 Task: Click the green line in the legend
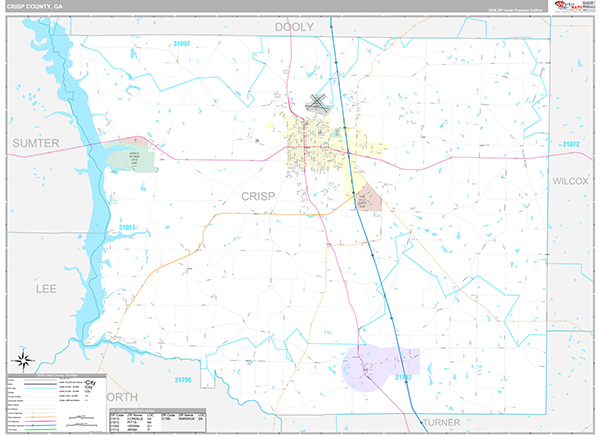pyautogui.click(x=40, y=430)
